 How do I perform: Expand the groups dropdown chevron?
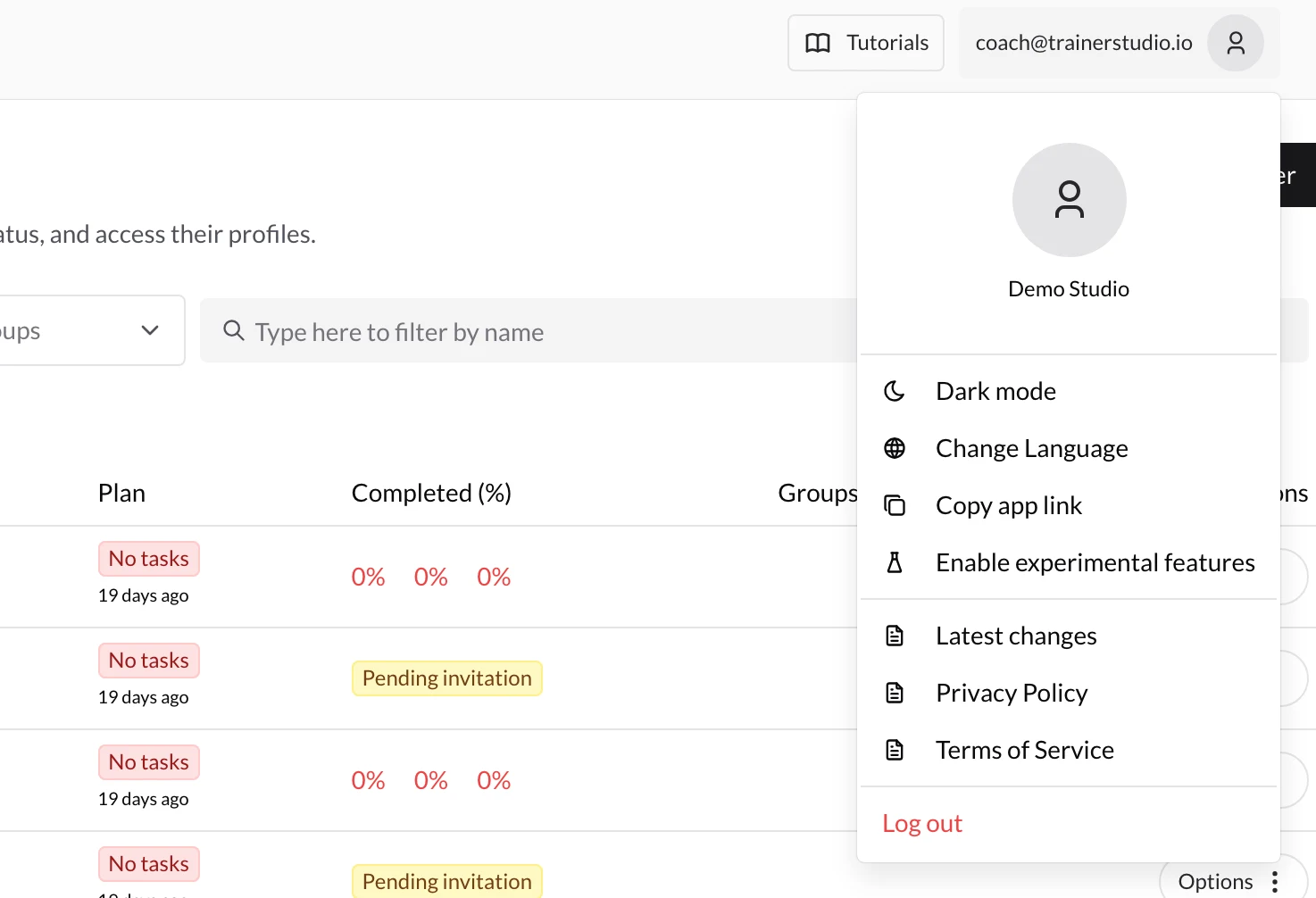coord(150,330)
